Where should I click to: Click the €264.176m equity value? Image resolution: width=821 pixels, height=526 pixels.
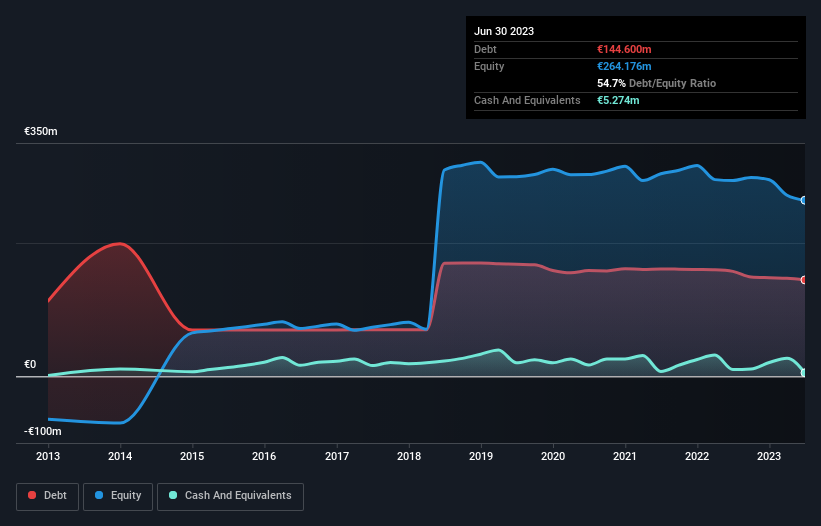624,66
